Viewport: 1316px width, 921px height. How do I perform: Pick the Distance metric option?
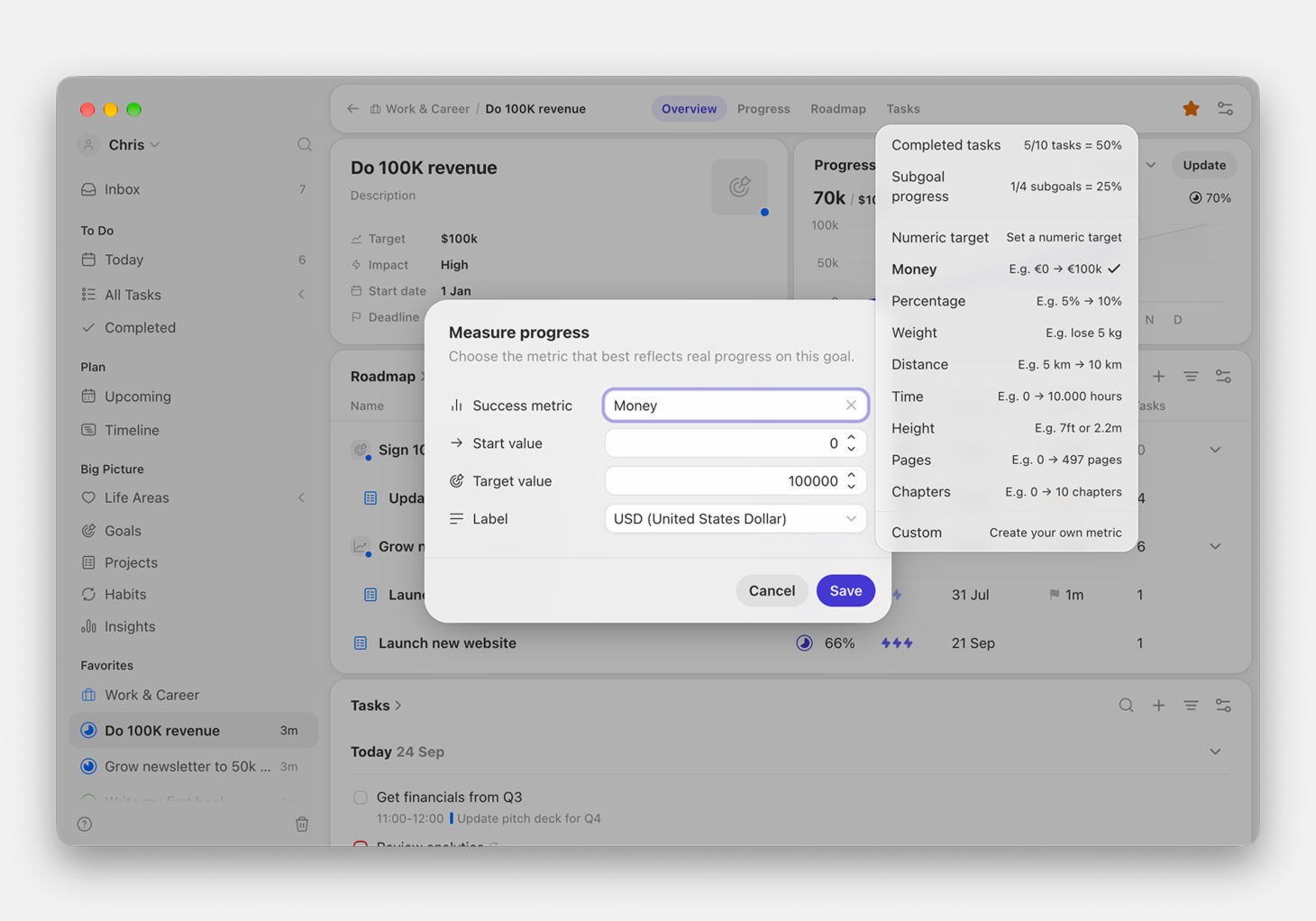(1006, 365)
